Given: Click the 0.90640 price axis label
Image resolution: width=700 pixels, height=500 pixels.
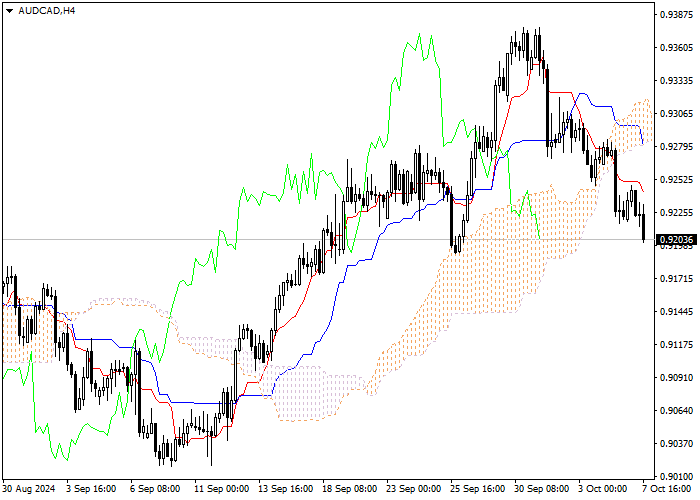Looking at the screenshot, I should [x=676, y=411].
